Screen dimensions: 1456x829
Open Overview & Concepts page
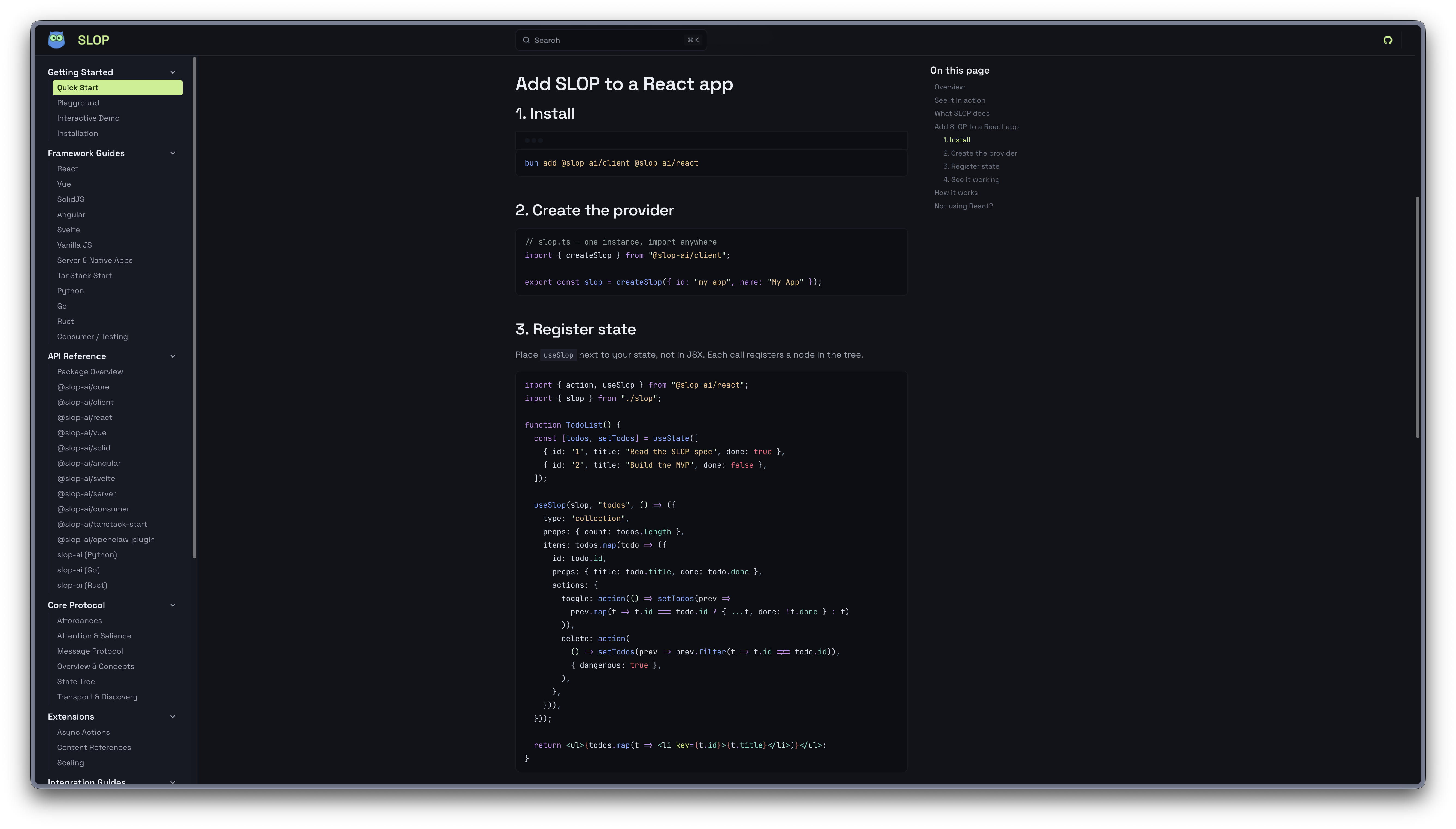[96, 667]
